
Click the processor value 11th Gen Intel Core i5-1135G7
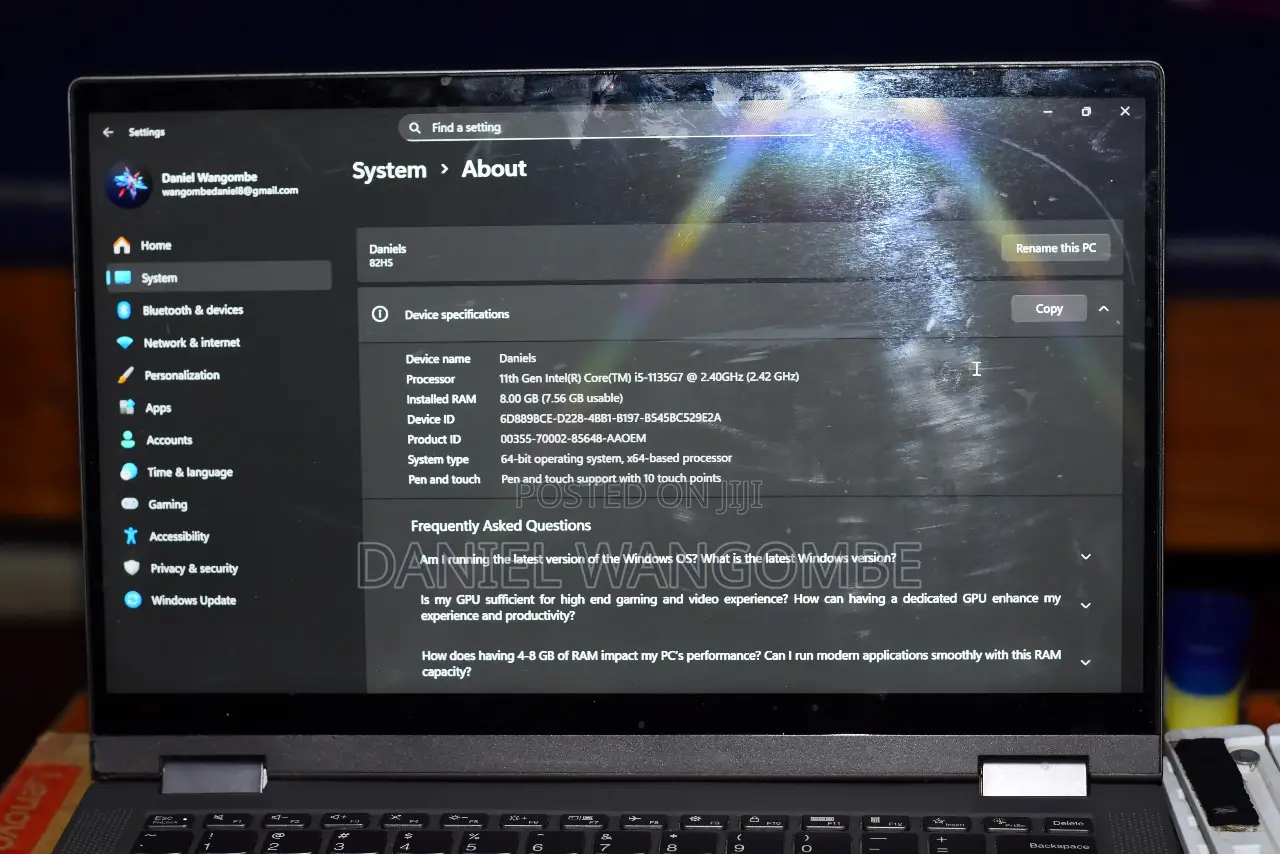[x=649, y=377]
